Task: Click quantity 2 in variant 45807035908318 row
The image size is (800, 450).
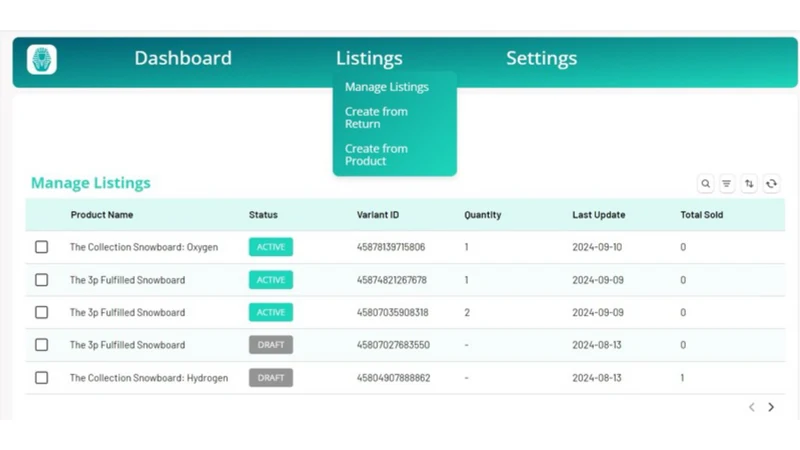Action: coord(467,313)
